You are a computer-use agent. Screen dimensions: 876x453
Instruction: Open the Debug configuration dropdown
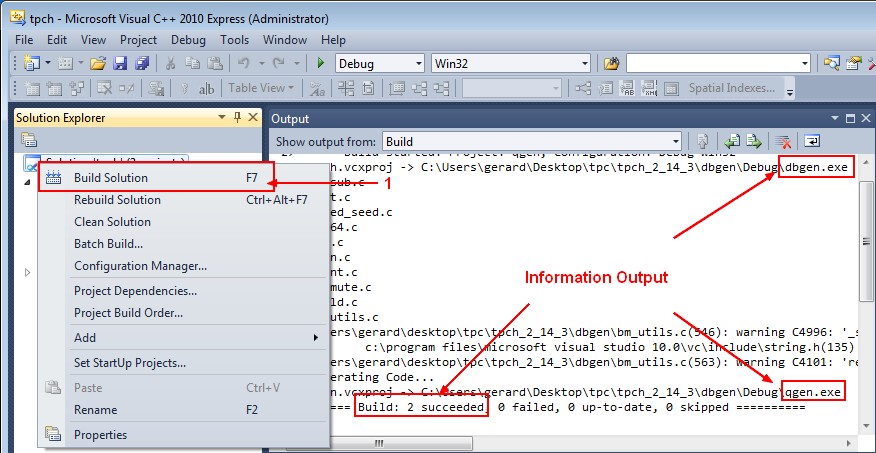pyautogui.click(x=380, y=63)
